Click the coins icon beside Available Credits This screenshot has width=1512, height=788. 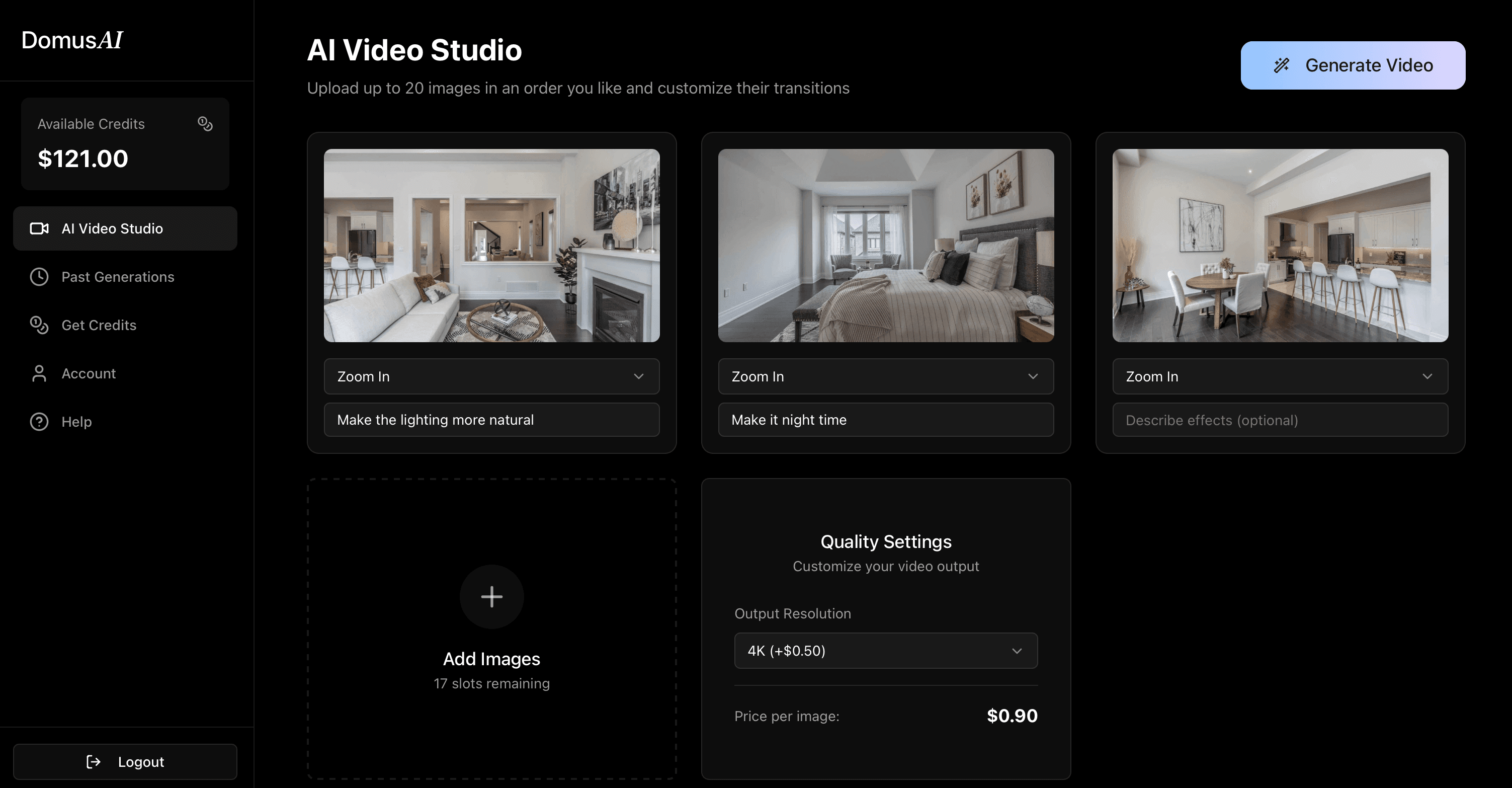pos(204,123)
